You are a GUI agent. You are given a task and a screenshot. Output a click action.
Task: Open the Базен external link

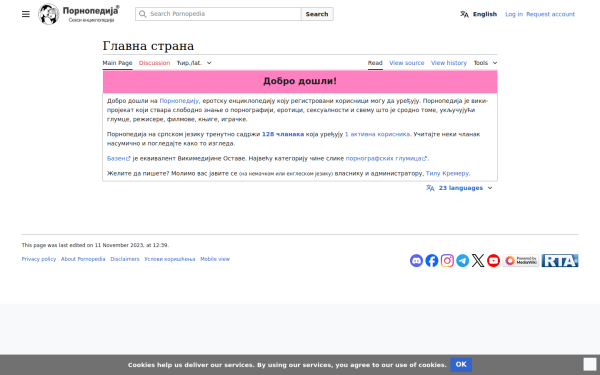tap(119, 158)
